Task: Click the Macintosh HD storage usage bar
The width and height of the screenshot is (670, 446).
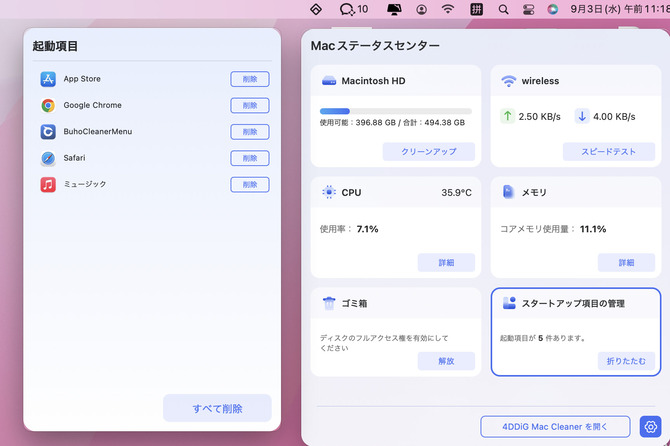Action: click(396, 112)
